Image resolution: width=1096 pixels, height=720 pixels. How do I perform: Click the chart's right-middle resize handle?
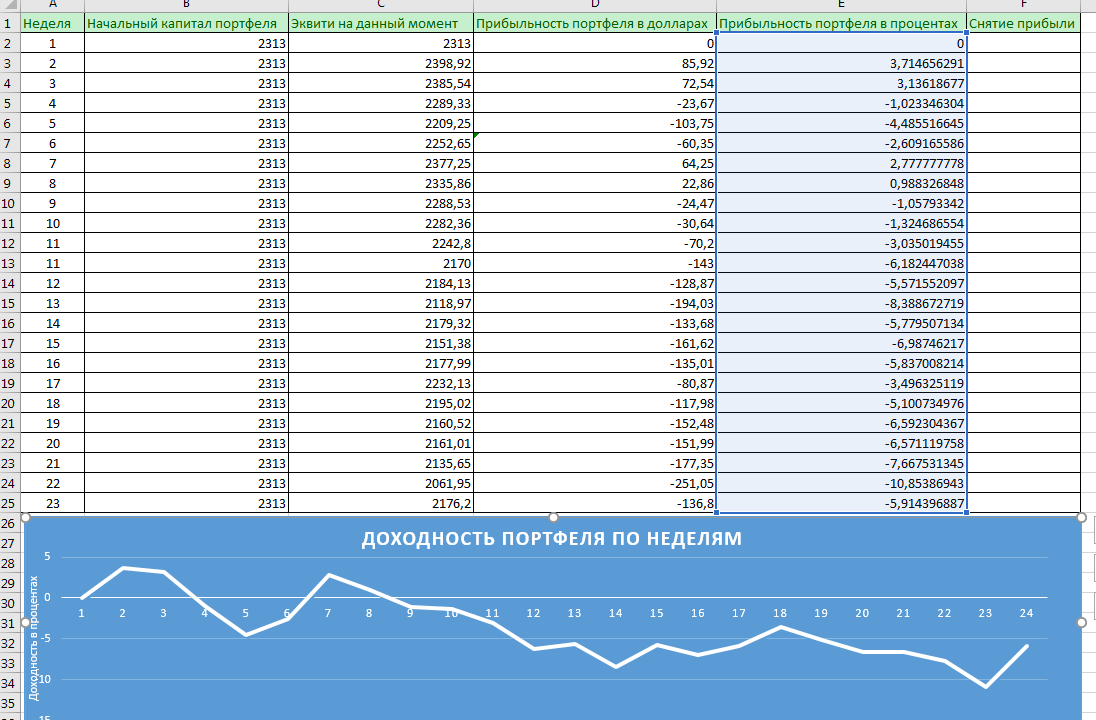(1081, 622)
